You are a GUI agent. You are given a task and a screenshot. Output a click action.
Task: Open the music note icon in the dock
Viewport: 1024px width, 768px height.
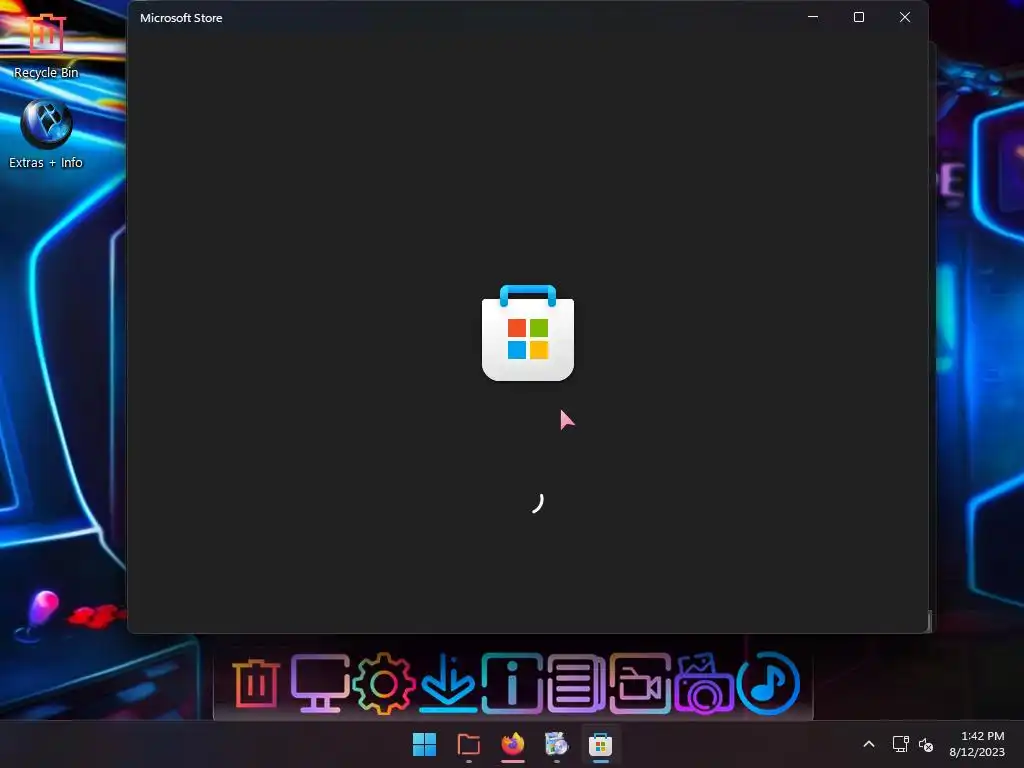pos(768,684)
